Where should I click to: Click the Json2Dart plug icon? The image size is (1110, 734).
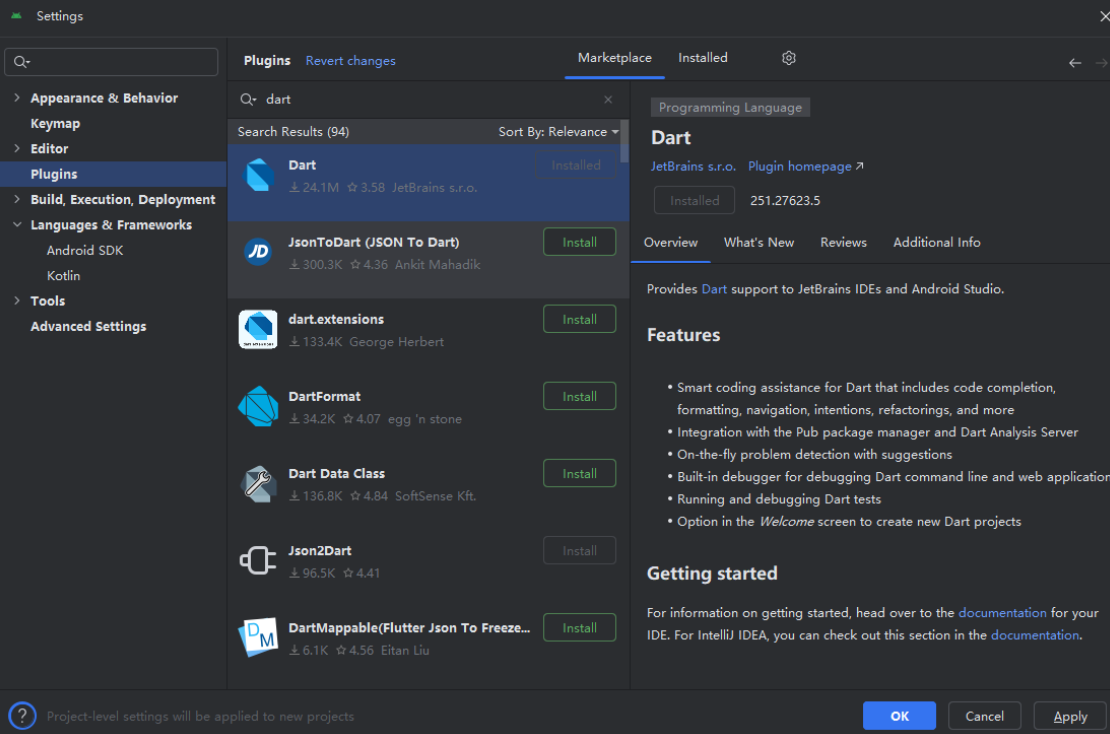[258, 561]
